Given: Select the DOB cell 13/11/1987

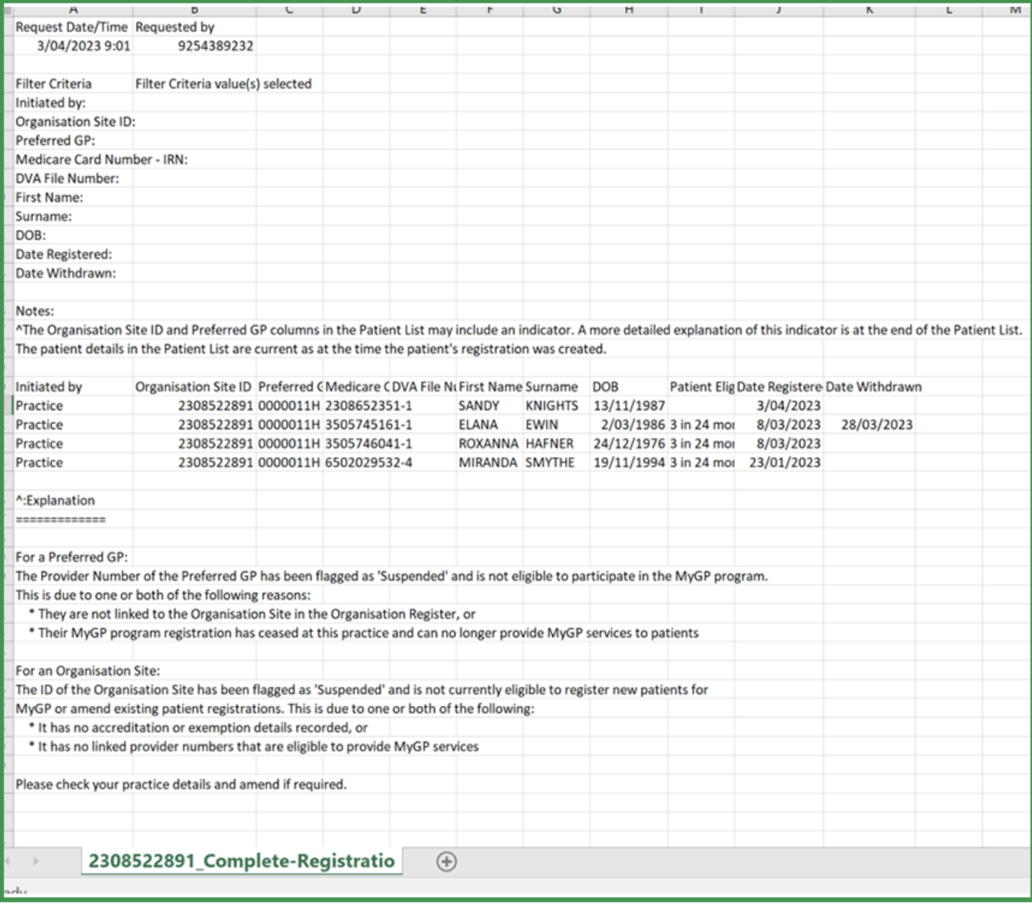Looking at the screenshot, I should point(628,405).
